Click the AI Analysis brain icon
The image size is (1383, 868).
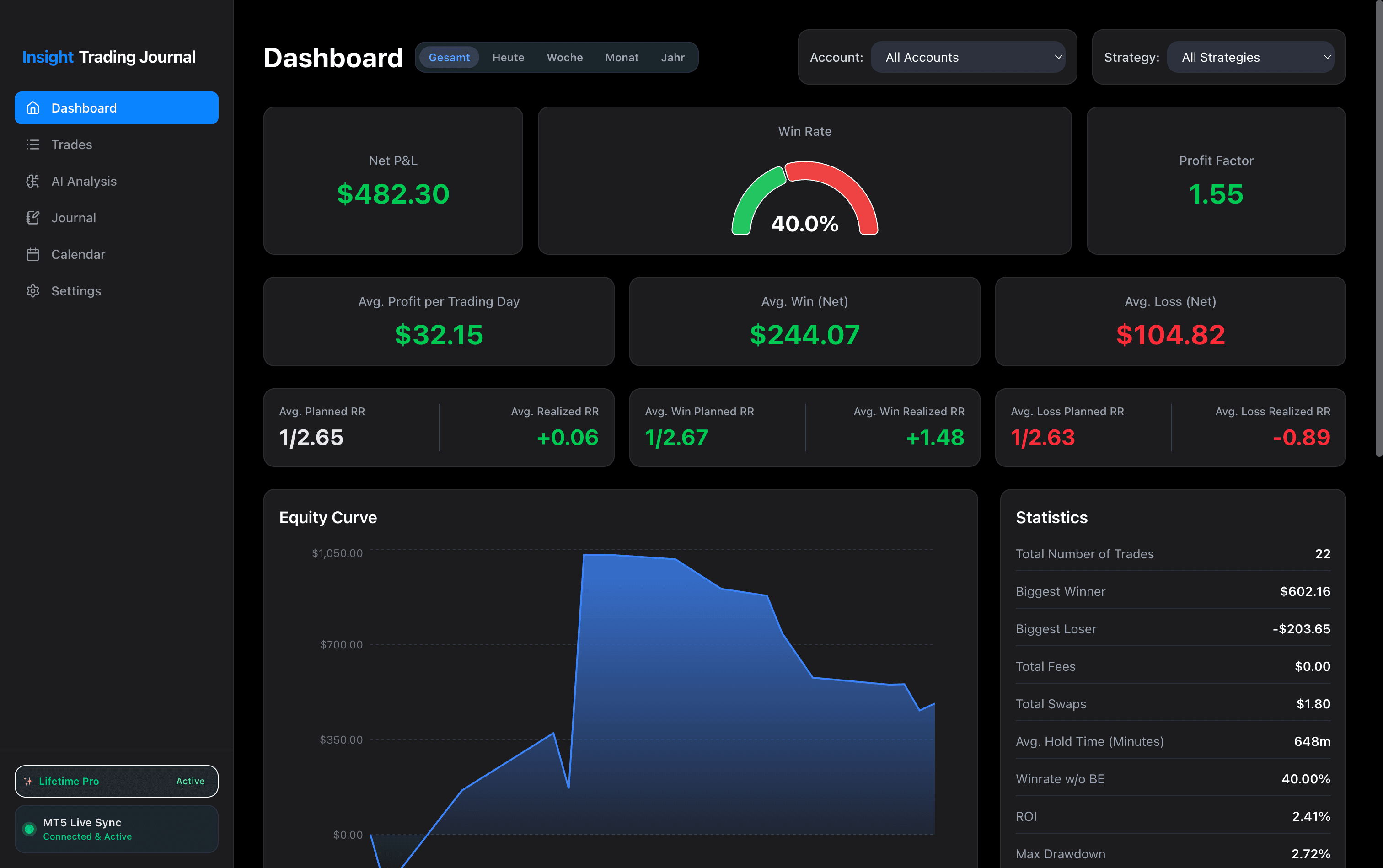pyautogui.click(x=33, y=182)
